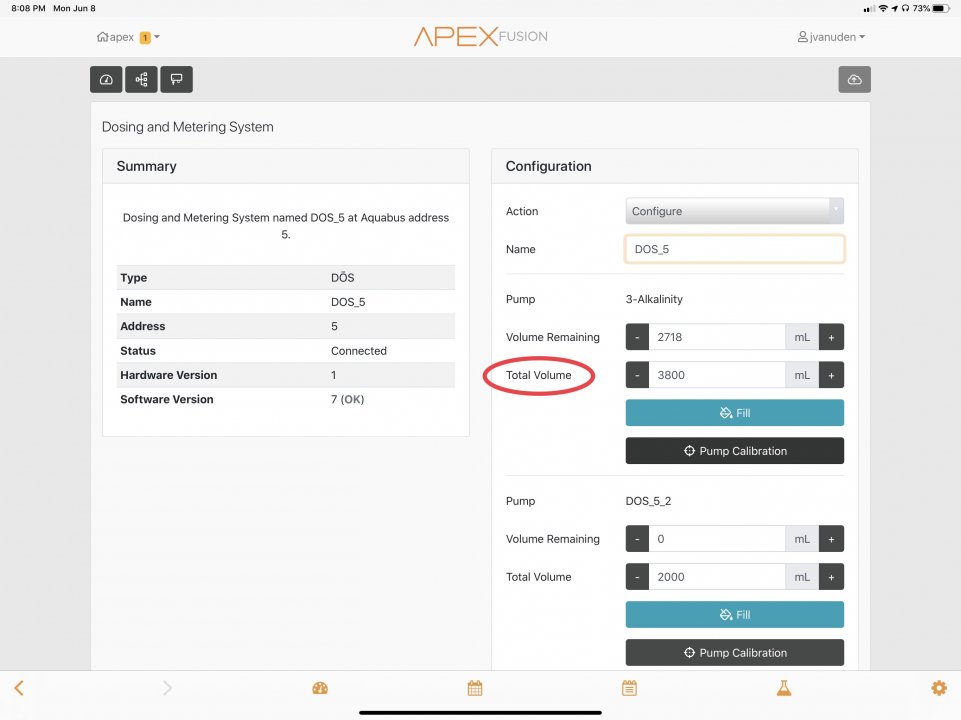Image resolution: width=961 pixels, height=720 pixels.
Task: Increase 3-Alkalinity Volume Remaining with plus
Action: pyautogui.click(x=832, y=337)
